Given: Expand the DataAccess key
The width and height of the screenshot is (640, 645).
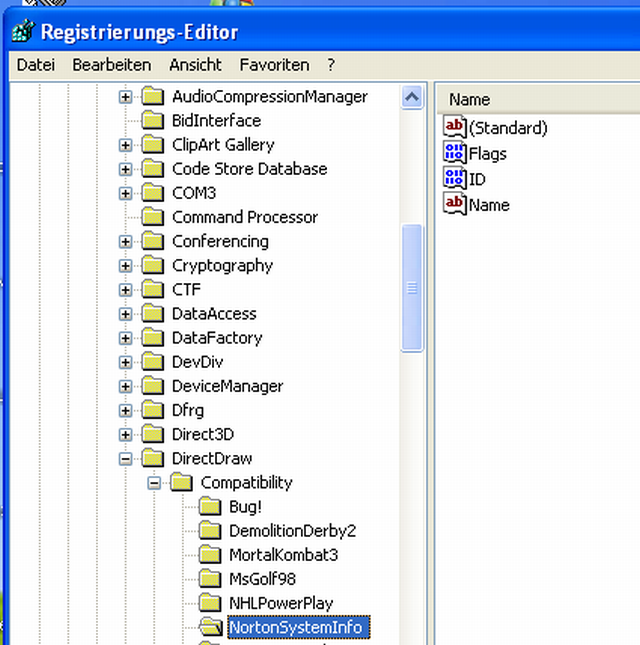Looking at the screenshot, I should point(125,314).
